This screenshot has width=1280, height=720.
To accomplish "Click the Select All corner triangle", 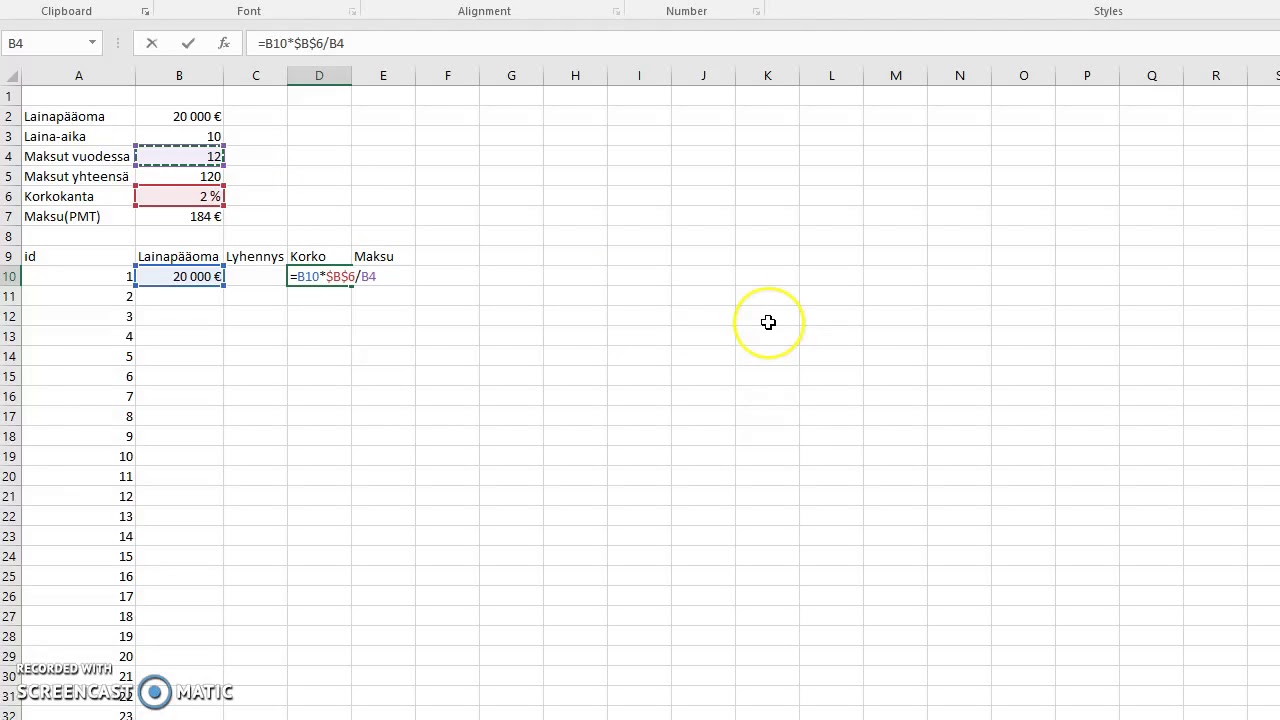I will tap(11, 76).
